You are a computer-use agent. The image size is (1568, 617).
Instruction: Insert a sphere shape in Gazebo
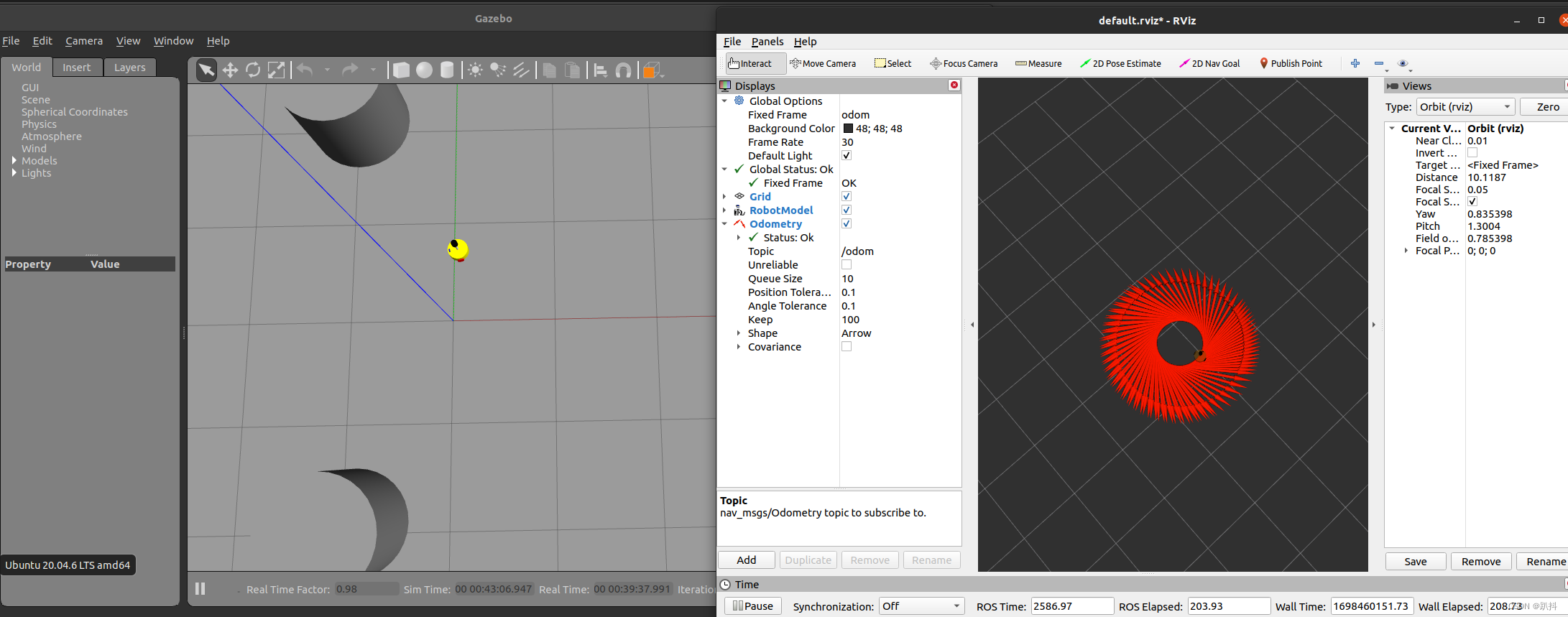[424, 70]
